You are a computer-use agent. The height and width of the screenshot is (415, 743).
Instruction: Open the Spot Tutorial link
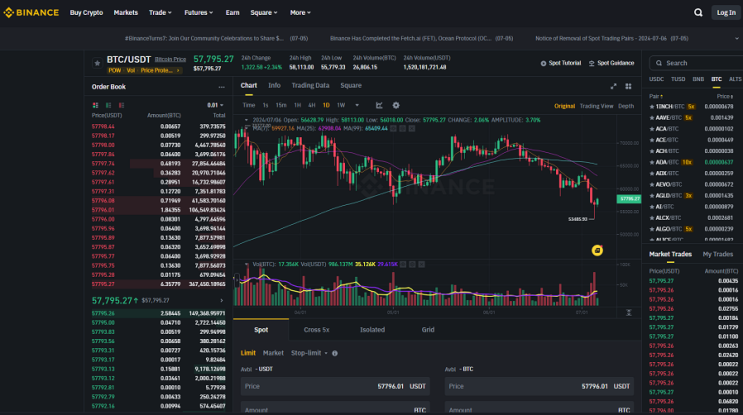point(561,63)
